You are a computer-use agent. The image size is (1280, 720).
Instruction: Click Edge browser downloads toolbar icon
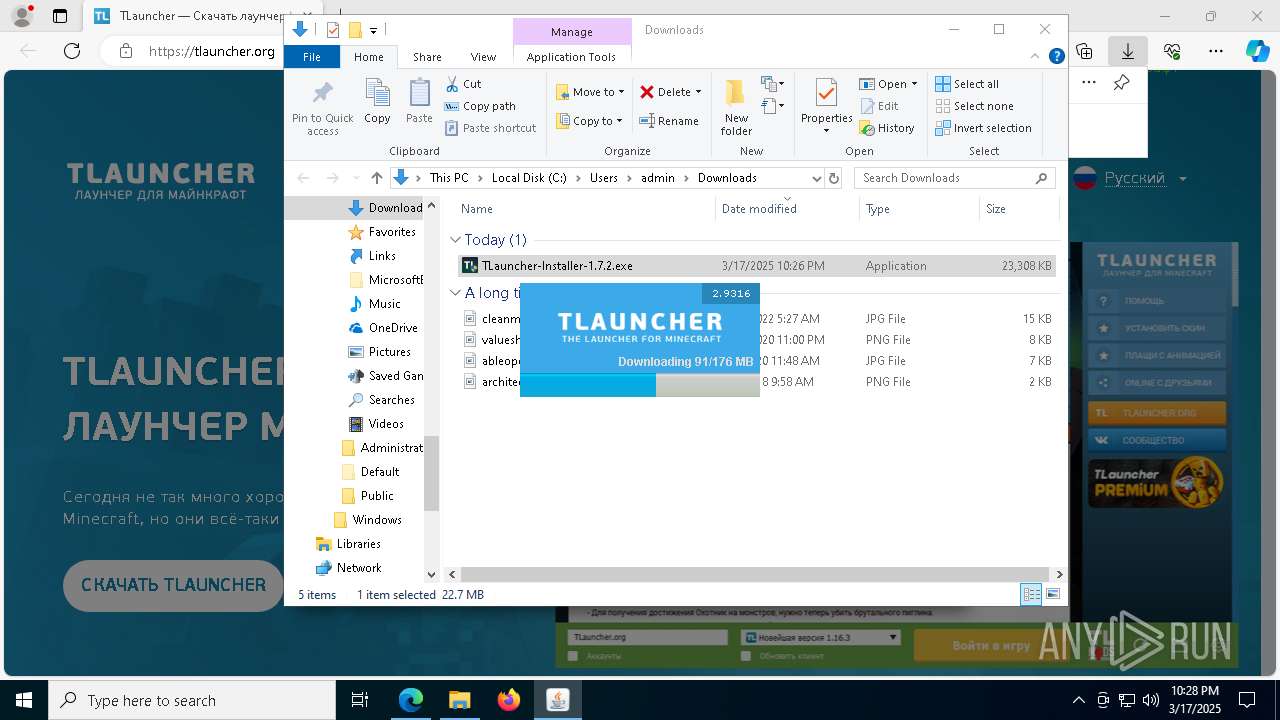coord(1127,50)
